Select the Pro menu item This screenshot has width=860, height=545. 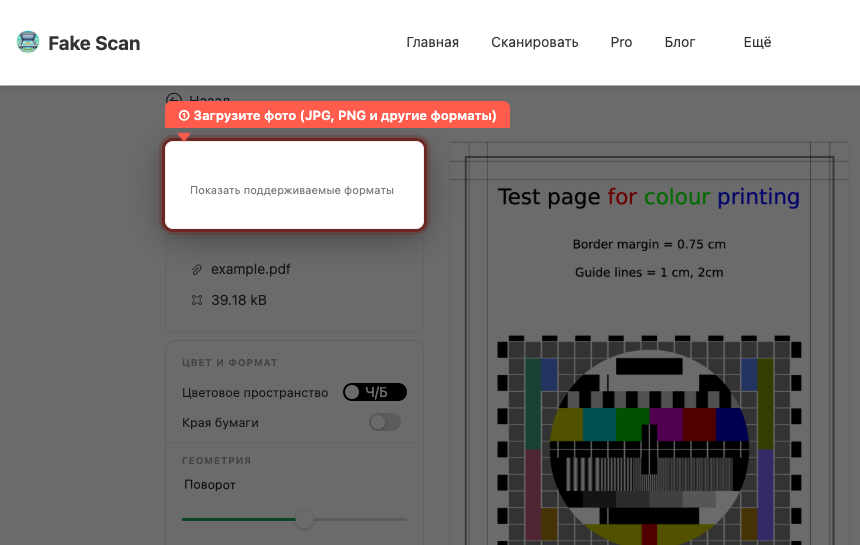[621, 42]
